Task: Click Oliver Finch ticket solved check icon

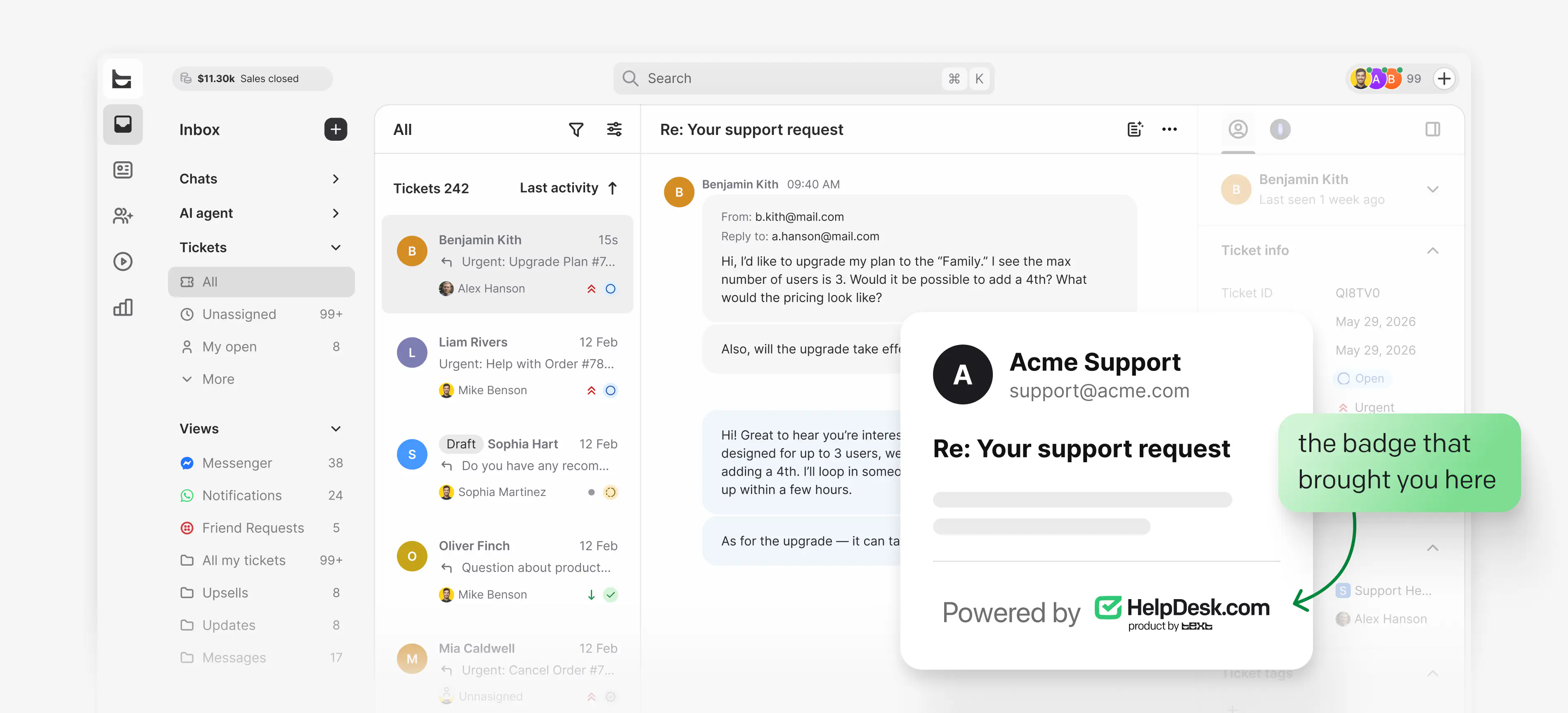Action: [x=611, y=594]
